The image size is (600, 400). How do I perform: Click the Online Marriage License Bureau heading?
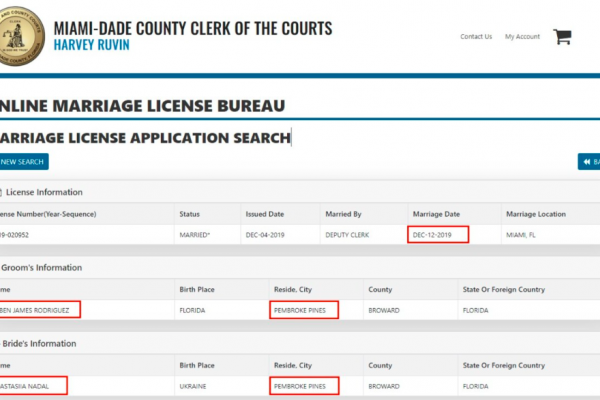coord(142,106)
